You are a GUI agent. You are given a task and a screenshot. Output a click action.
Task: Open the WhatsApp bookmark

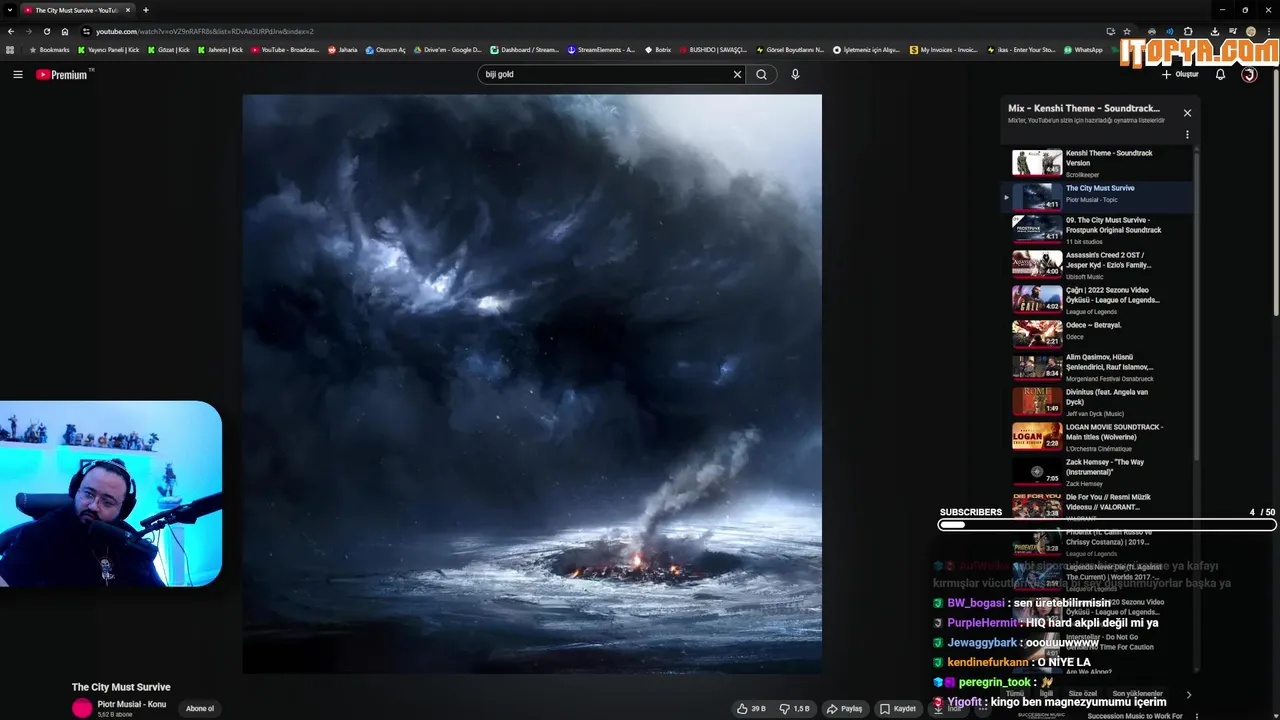tap(1083, 49)
